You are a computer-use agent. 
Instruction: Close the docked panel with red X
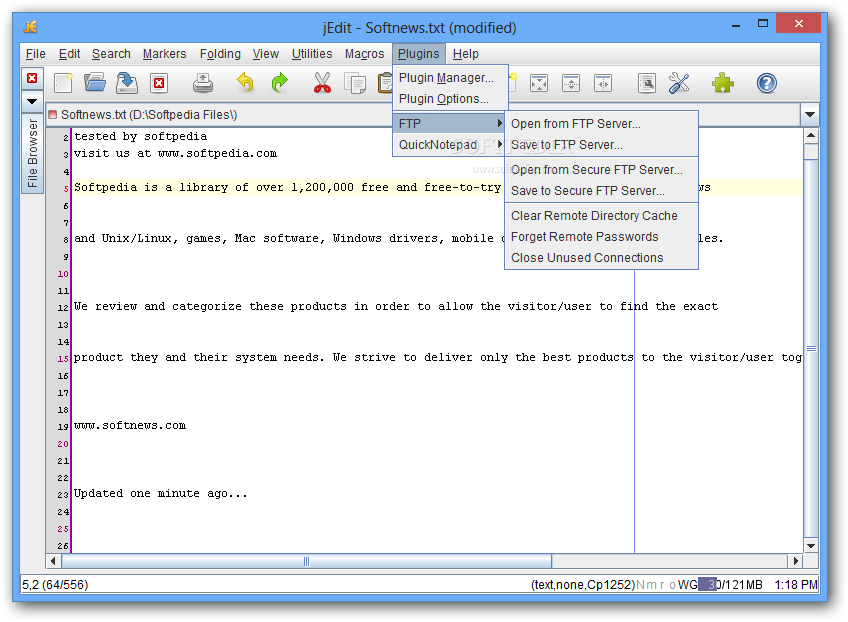[x=32, y=78]
